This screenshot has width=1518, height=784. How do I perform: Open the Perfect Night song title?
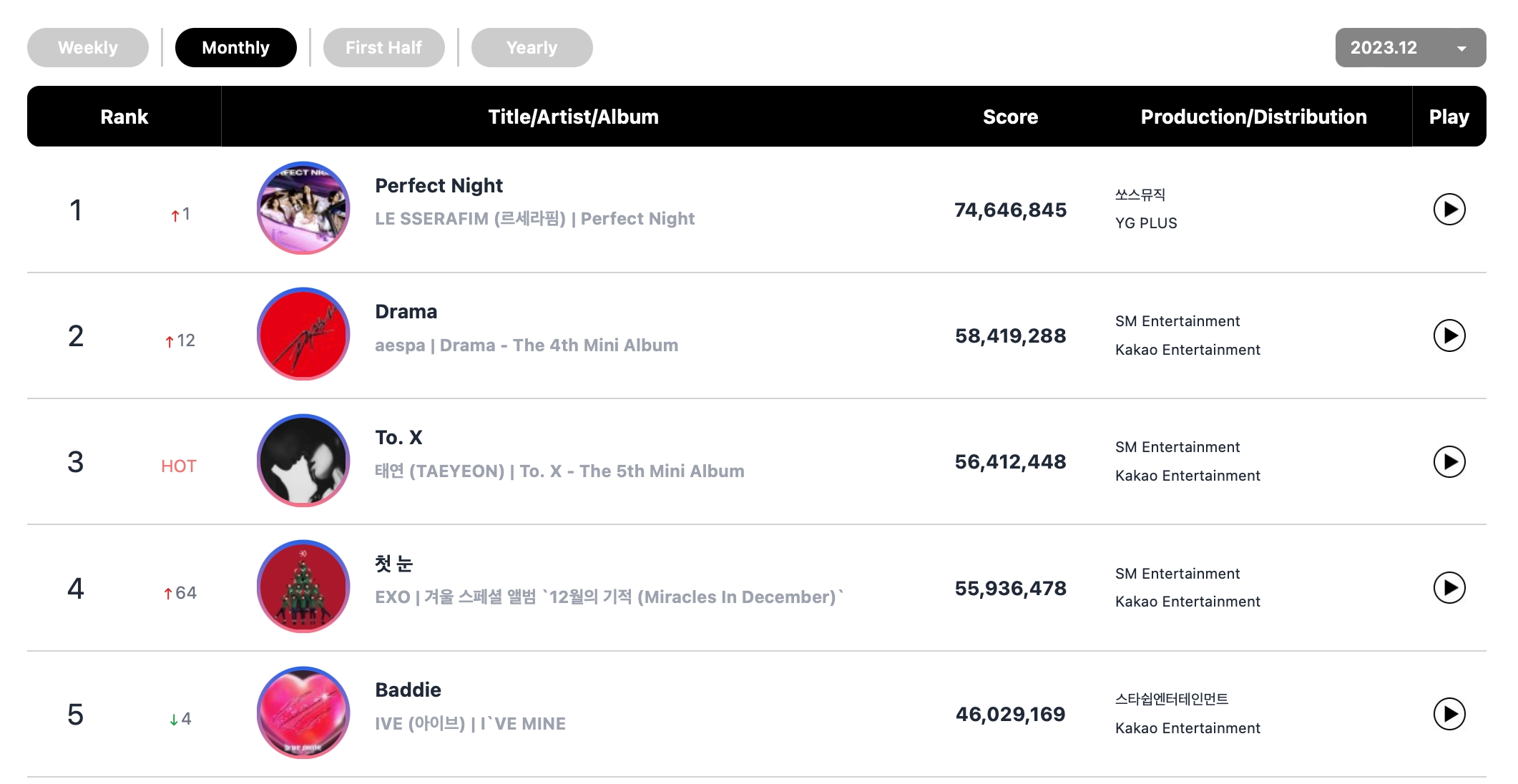coord(439,186)
